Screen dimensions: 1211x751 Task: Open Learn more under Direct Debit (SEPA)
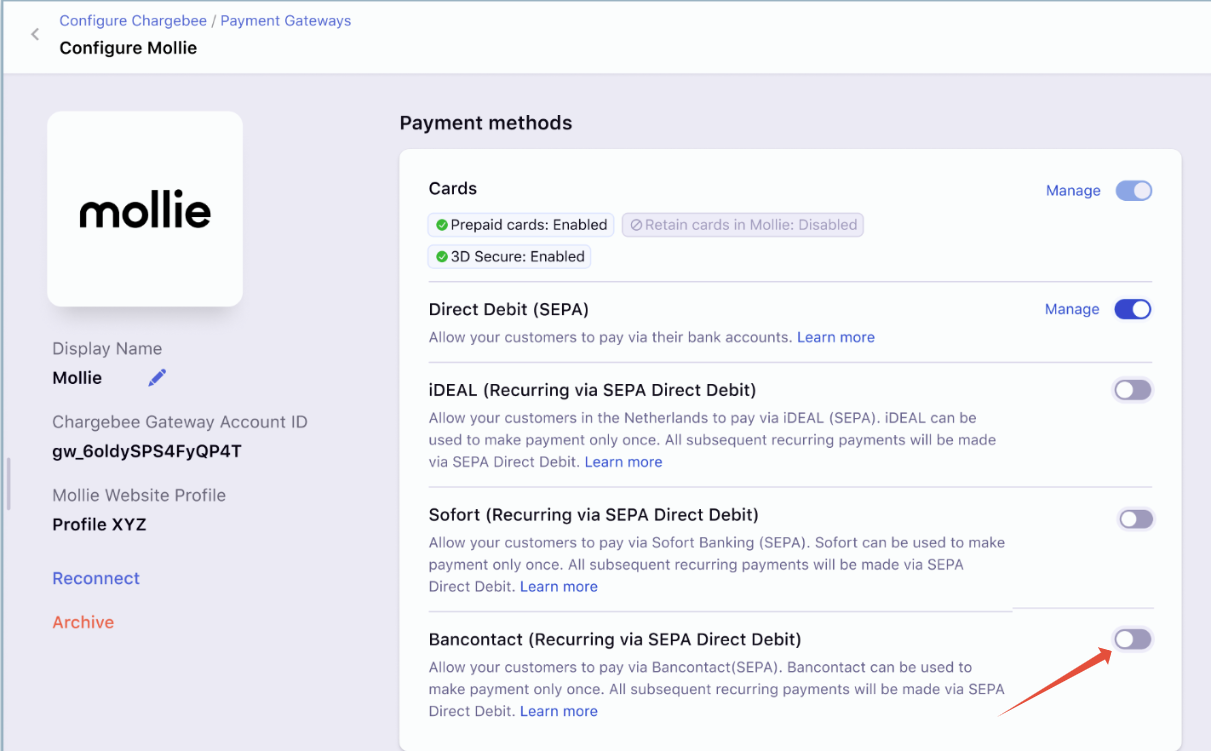[x=836, y=337]
